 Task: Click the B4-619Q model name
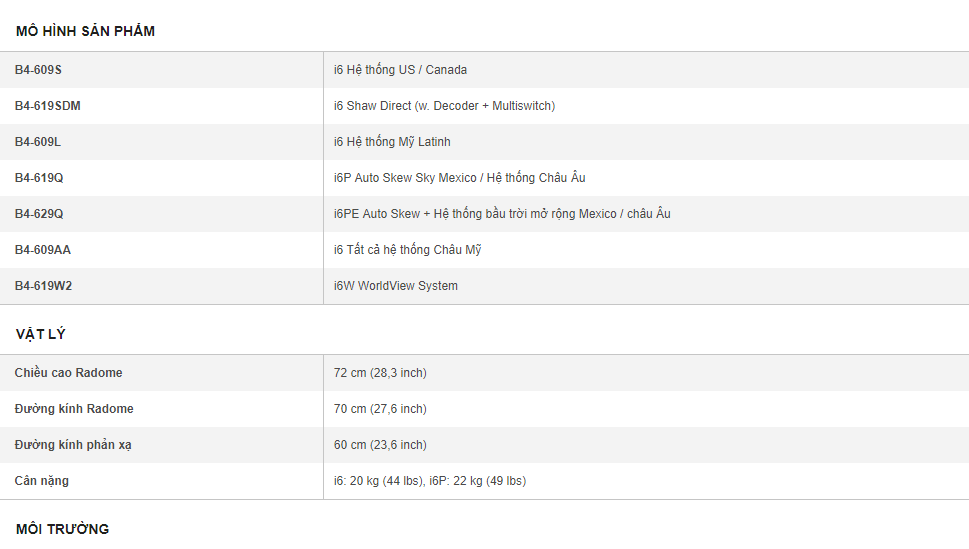click(39, 178)
